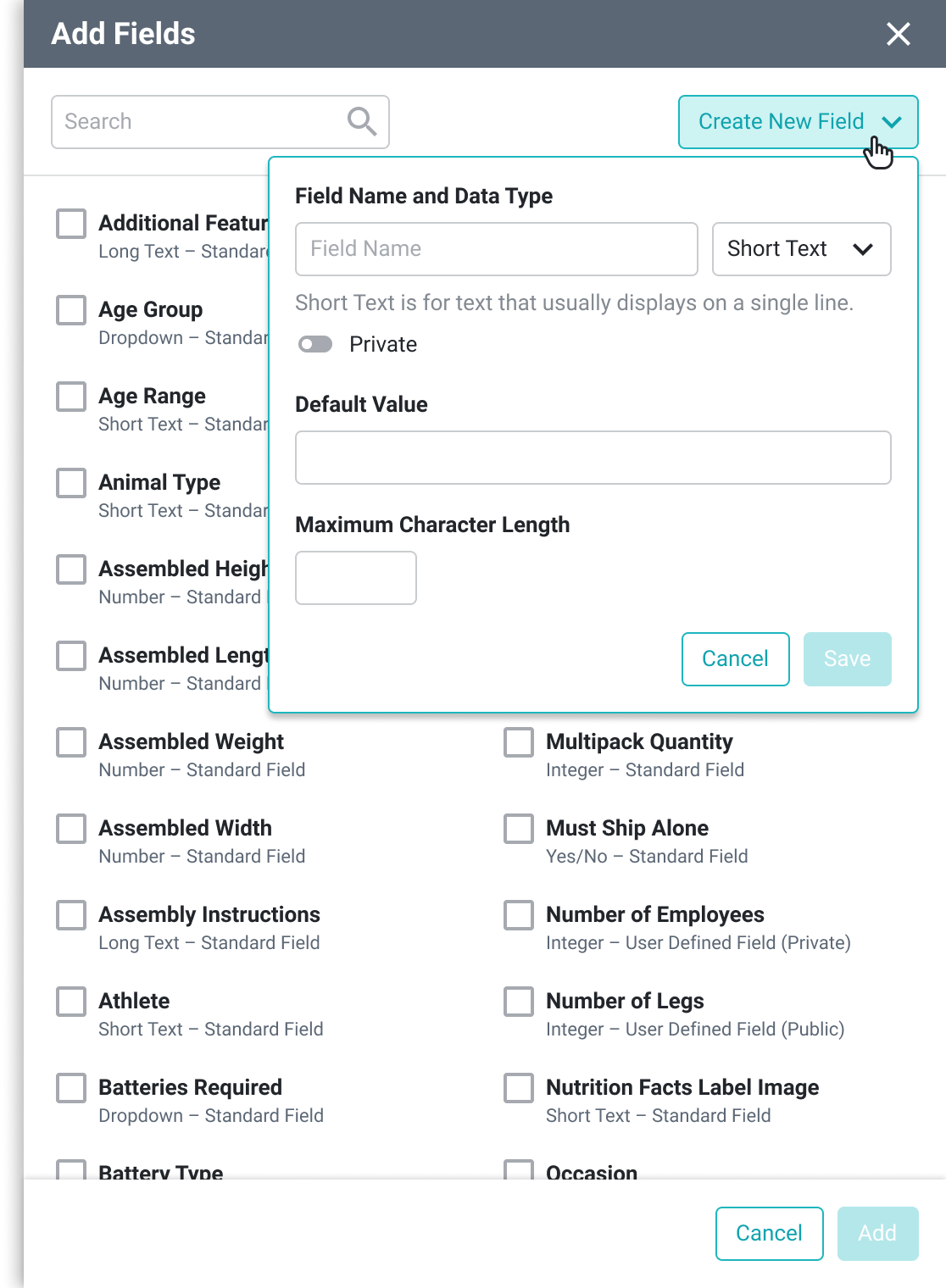Click the bottom Cancel button

[x=769, y=1233]
